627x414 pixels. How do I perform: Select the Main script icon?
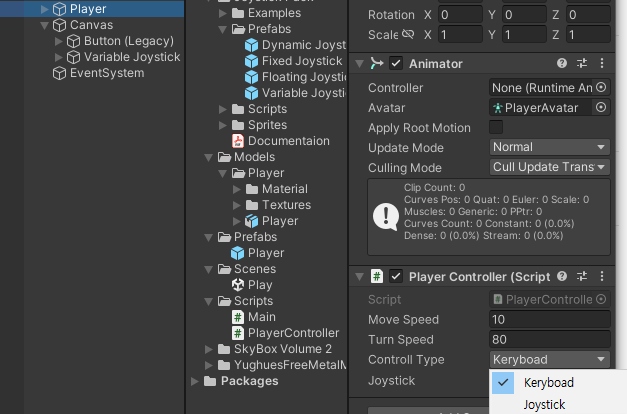coord(238,317)
